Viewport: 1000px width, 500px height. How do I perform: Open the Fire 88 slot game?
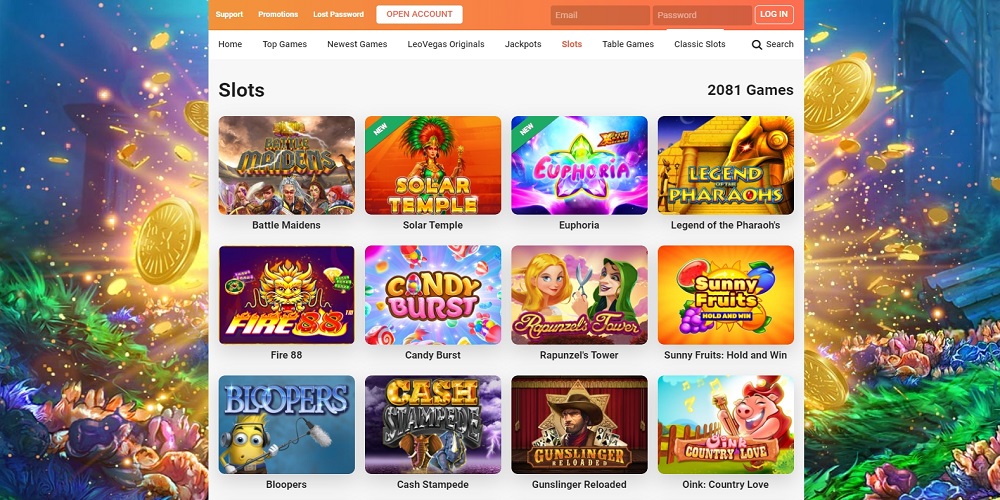[x=286, y=295]
